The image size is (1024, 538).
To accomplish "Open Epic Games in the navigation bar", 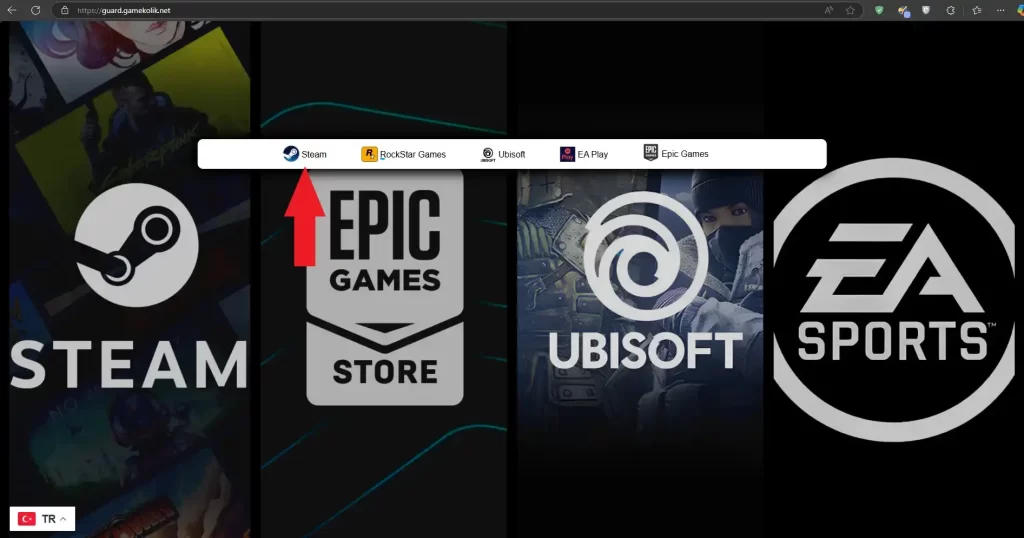I will [676, 153].
